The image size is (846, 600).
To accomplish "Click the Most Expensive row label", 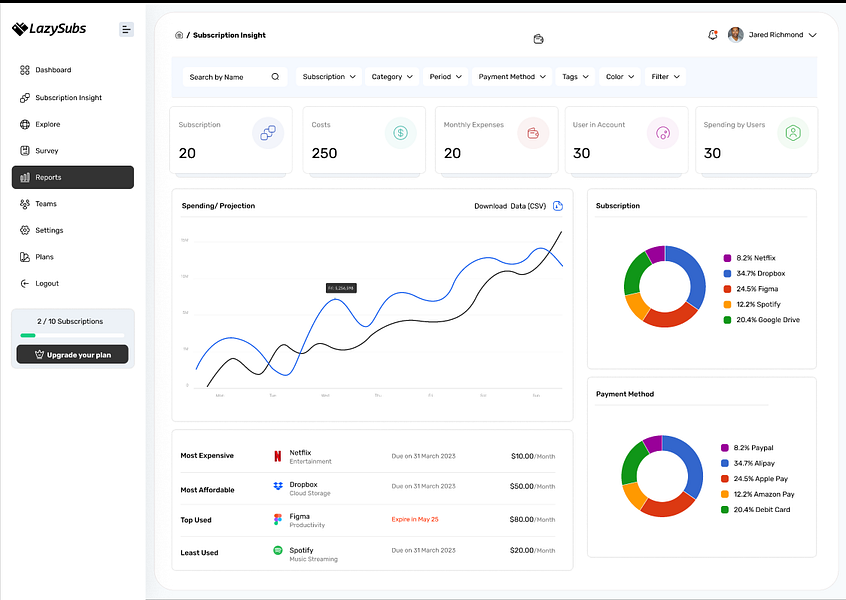I will pyautogui.click(x=207, y=455).
